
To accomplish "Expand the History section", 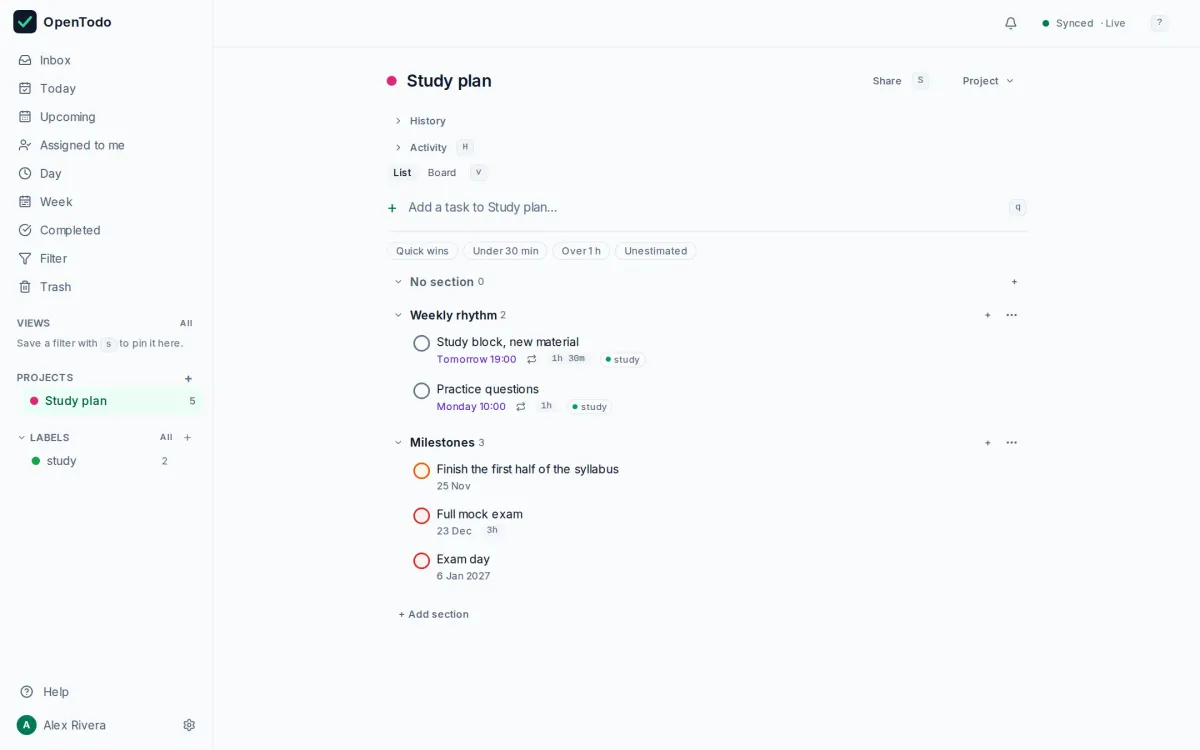I will (x=420, y=121).
